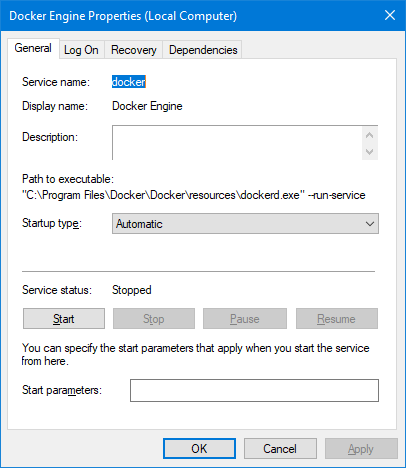Screen dimensions: 406x468
Task: Click the Description scroll up arrow
Action: 369,135
